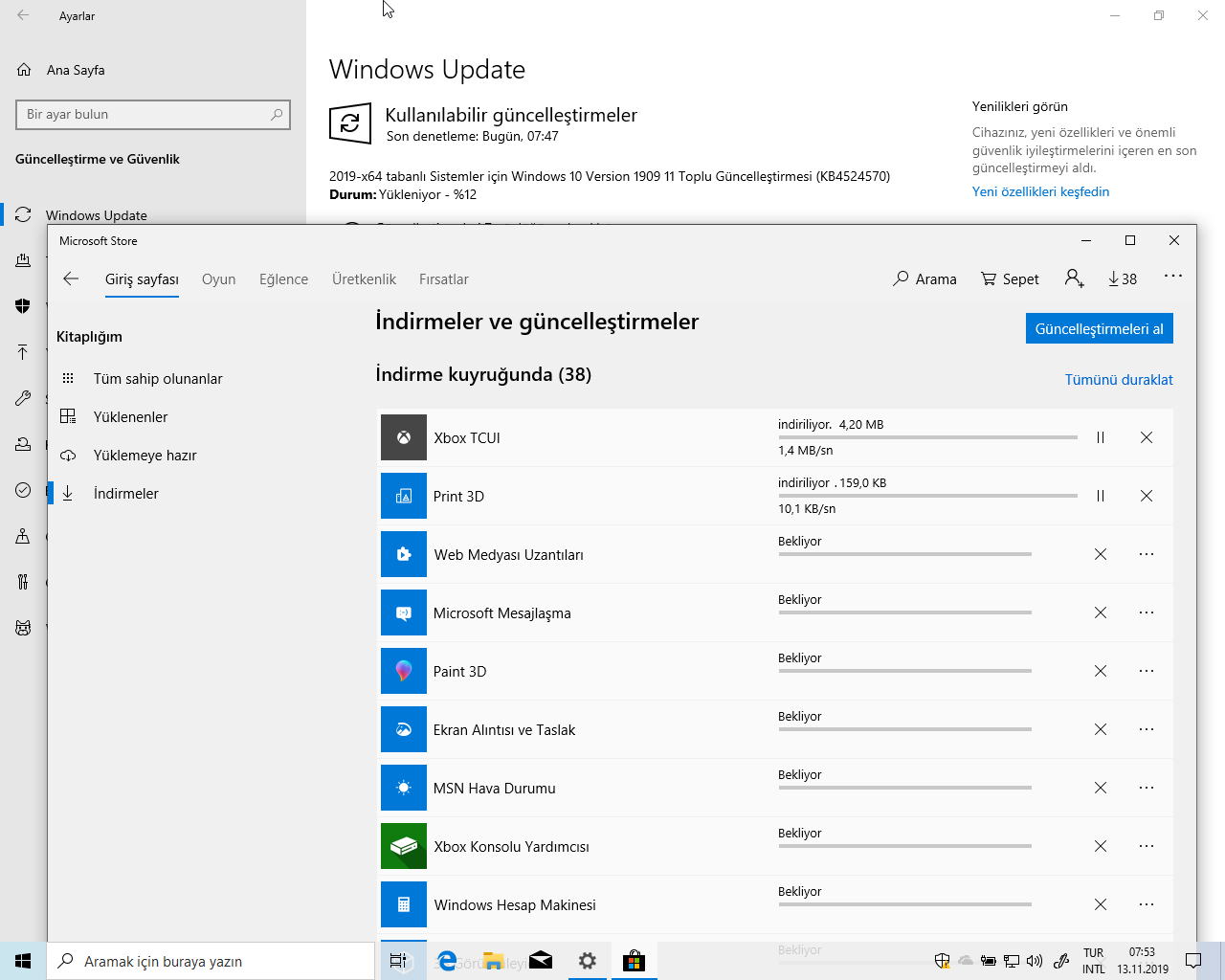Open Settings gear on taskbar

tap(588, 961)
